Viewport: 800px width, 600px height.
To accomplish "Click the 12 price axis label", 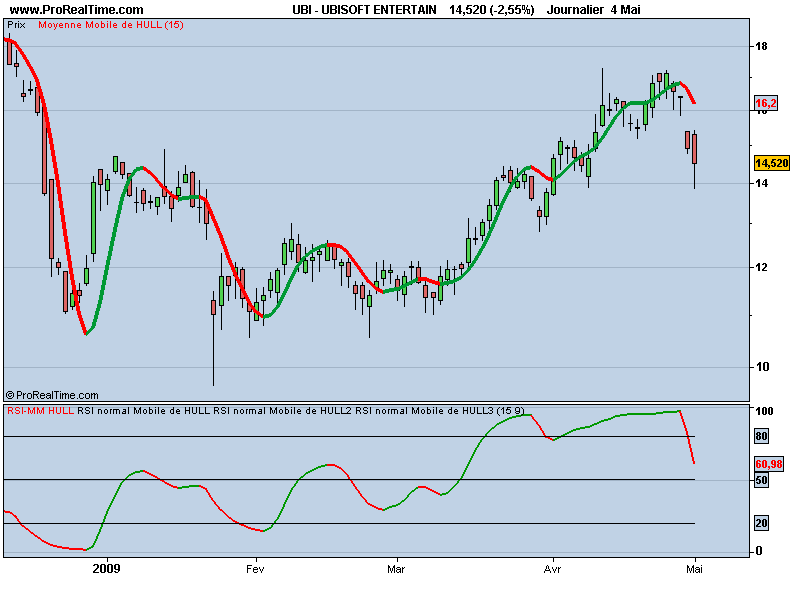I will pos(761,267).
